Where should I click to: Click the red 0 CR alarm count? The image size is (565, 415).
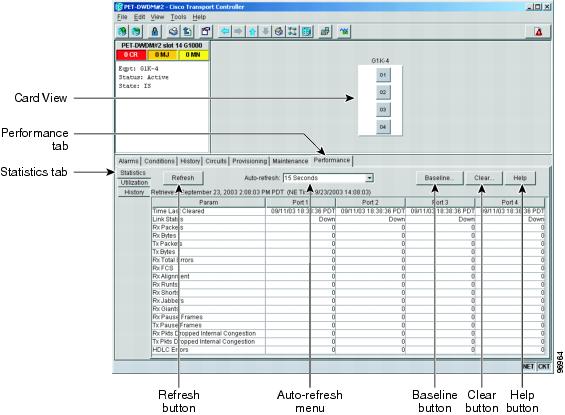[131, 55]
